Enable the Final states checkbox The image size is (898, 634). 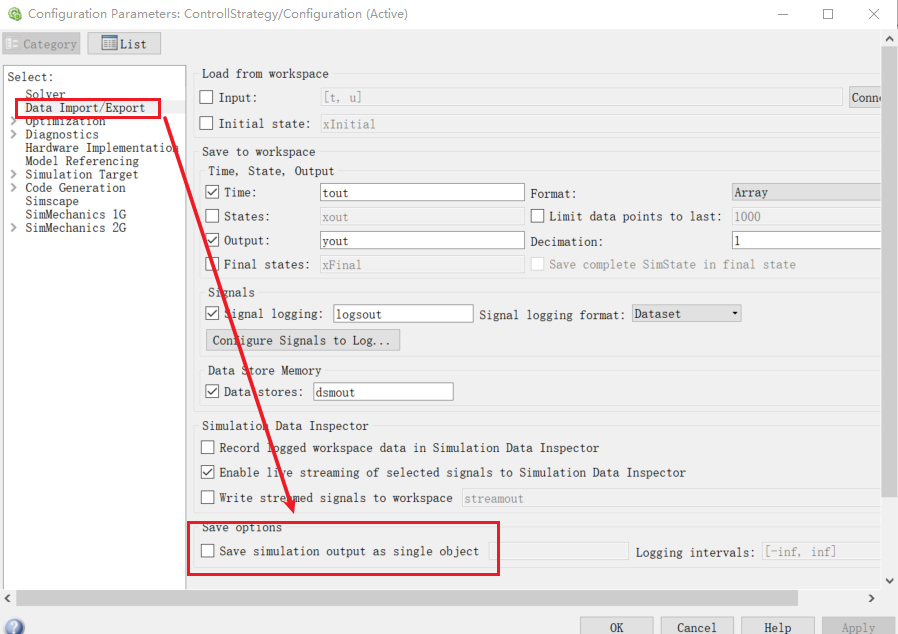point(212,263)
